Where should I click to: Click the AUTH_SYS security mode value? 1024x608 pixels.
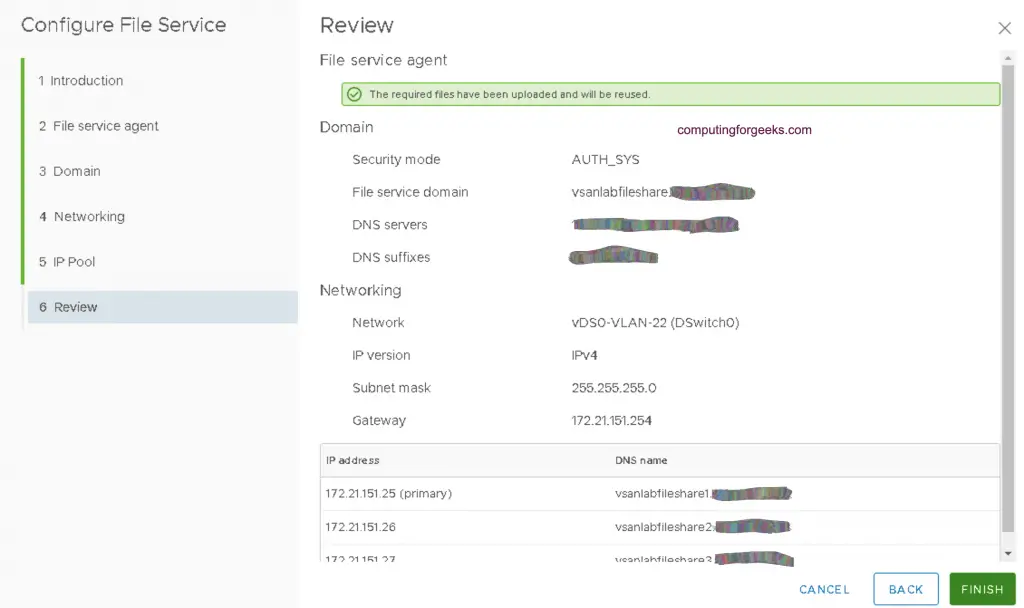click(605, 159)
